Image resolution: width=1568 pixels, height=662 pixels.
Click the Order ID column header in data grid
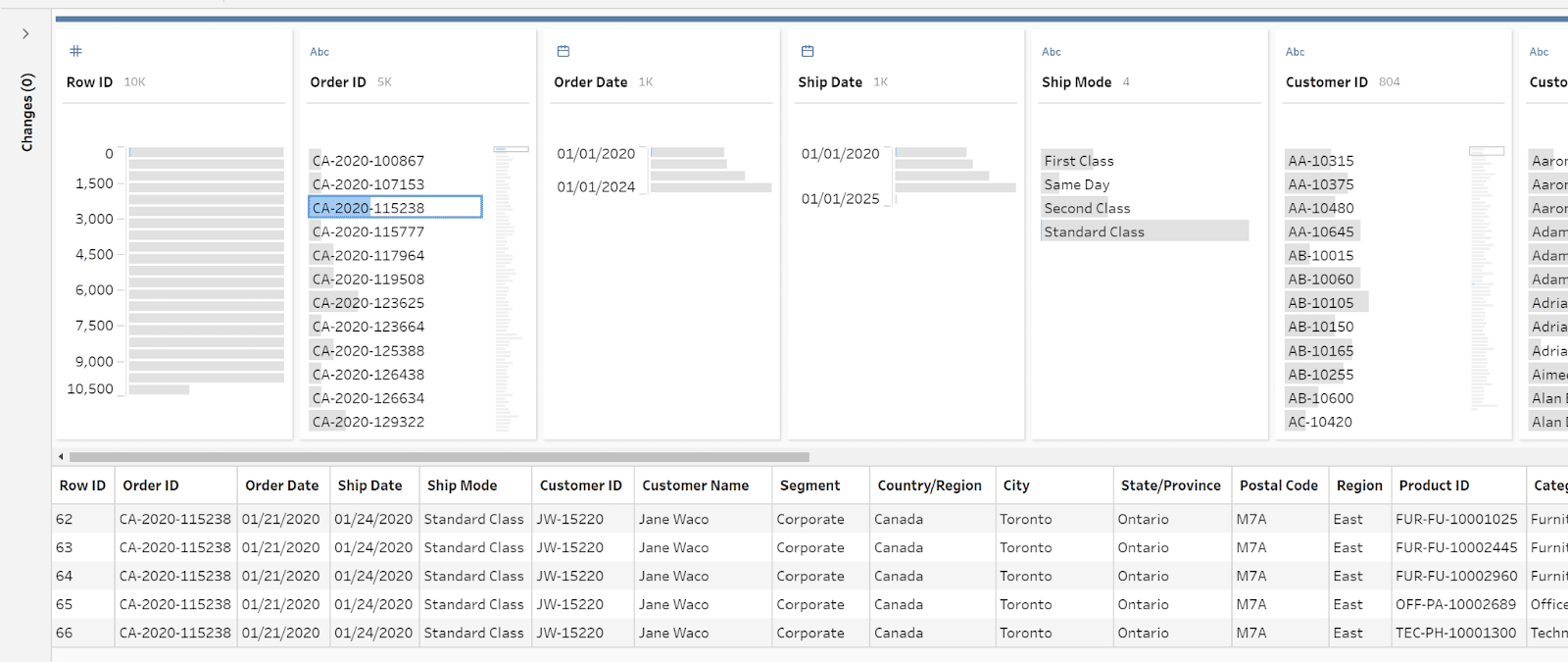[176, 485]
